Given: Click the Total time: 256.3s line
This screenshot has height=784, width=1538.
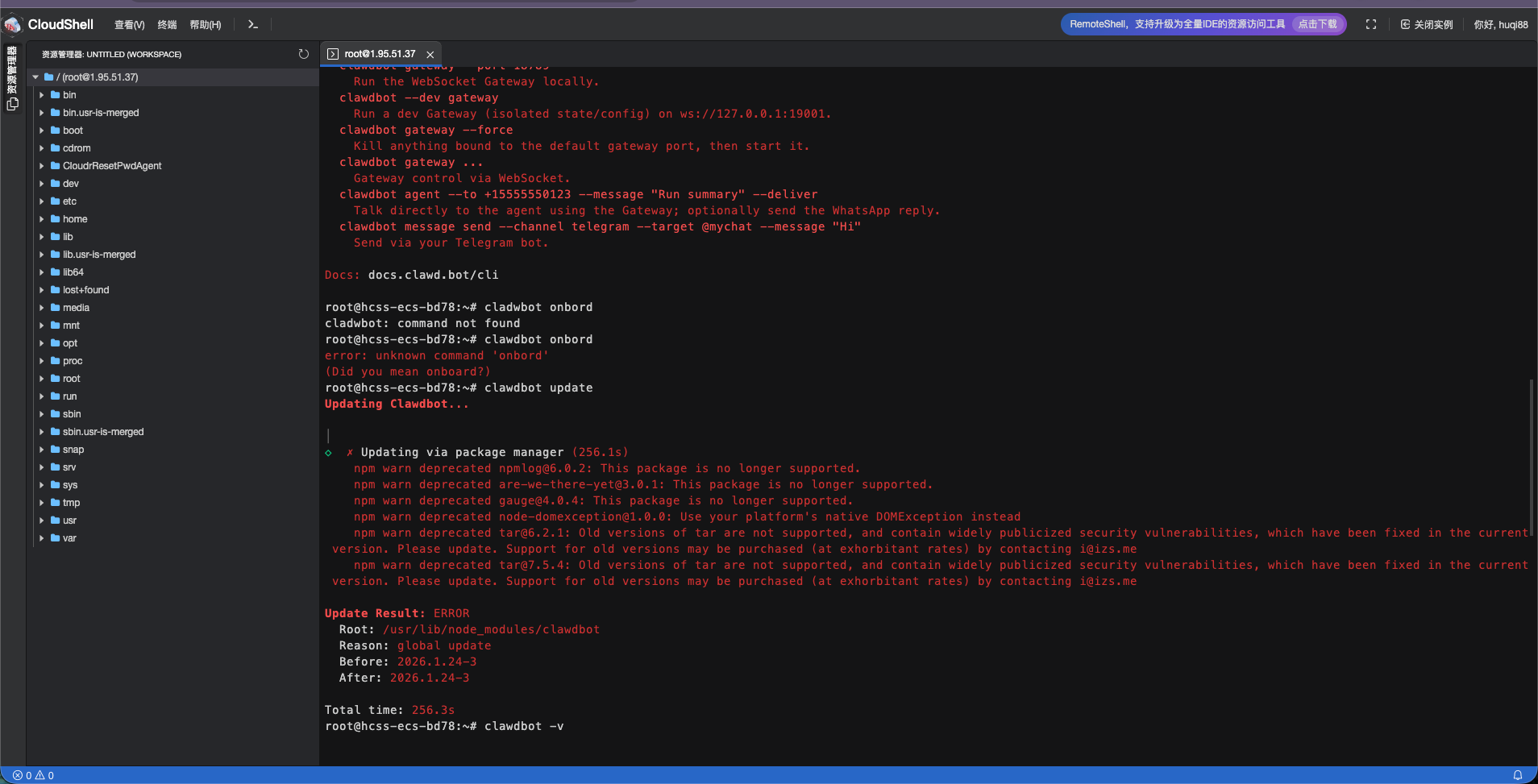Looking at the screenshot, I should coord(390,710).
